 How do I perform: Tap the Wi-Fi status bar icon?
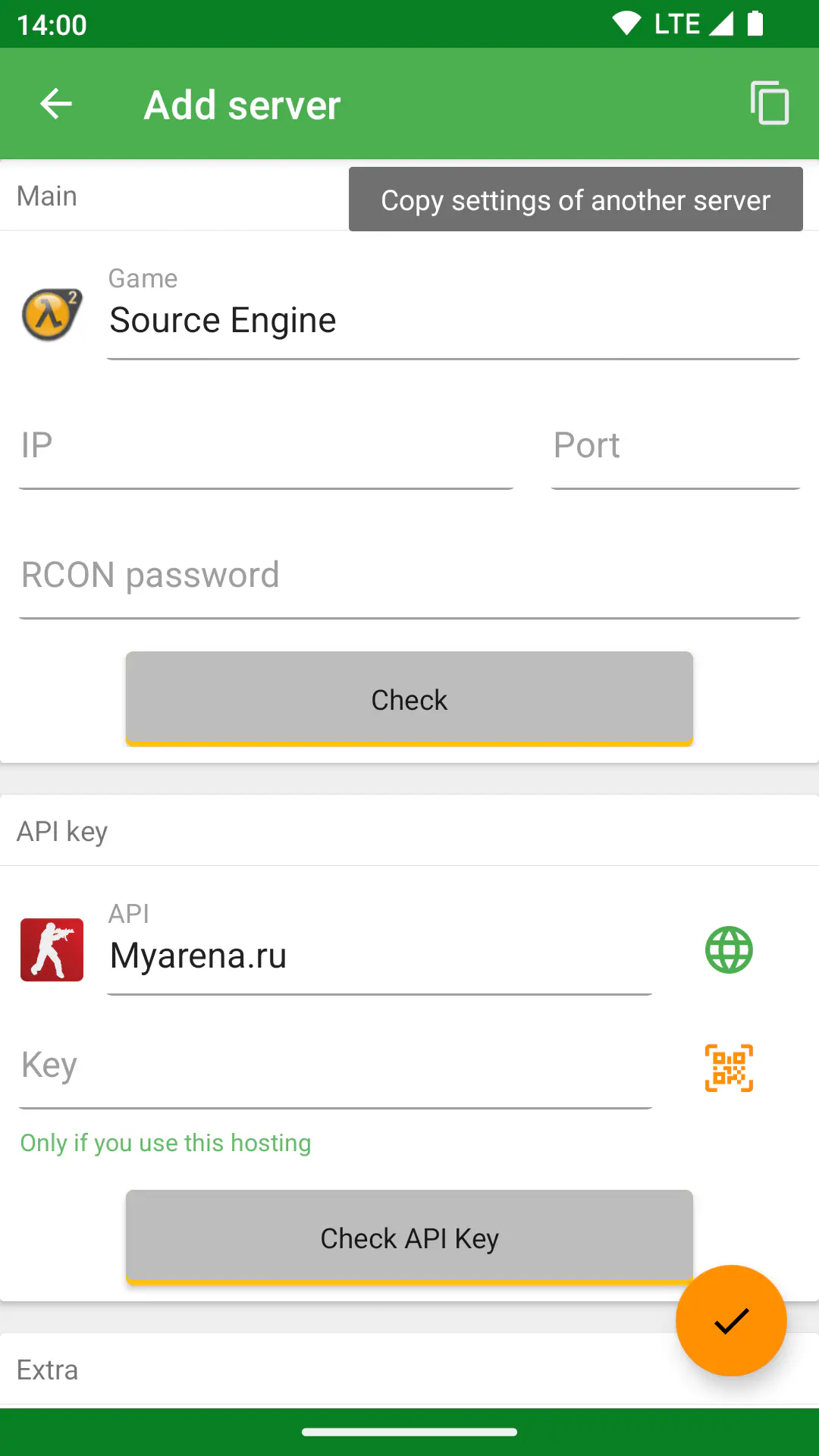[626, 24]
